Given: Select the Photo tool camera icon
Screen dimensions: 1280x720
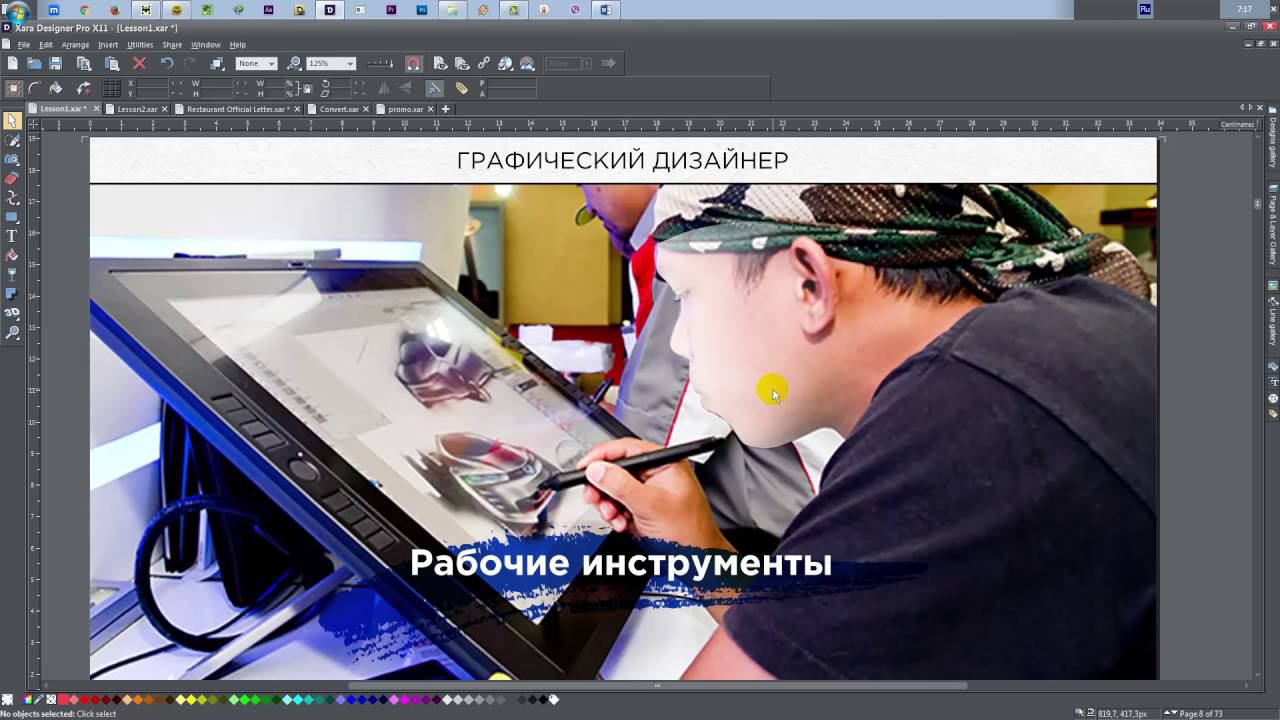Looking at the screenshot, I should pos(12,159).
